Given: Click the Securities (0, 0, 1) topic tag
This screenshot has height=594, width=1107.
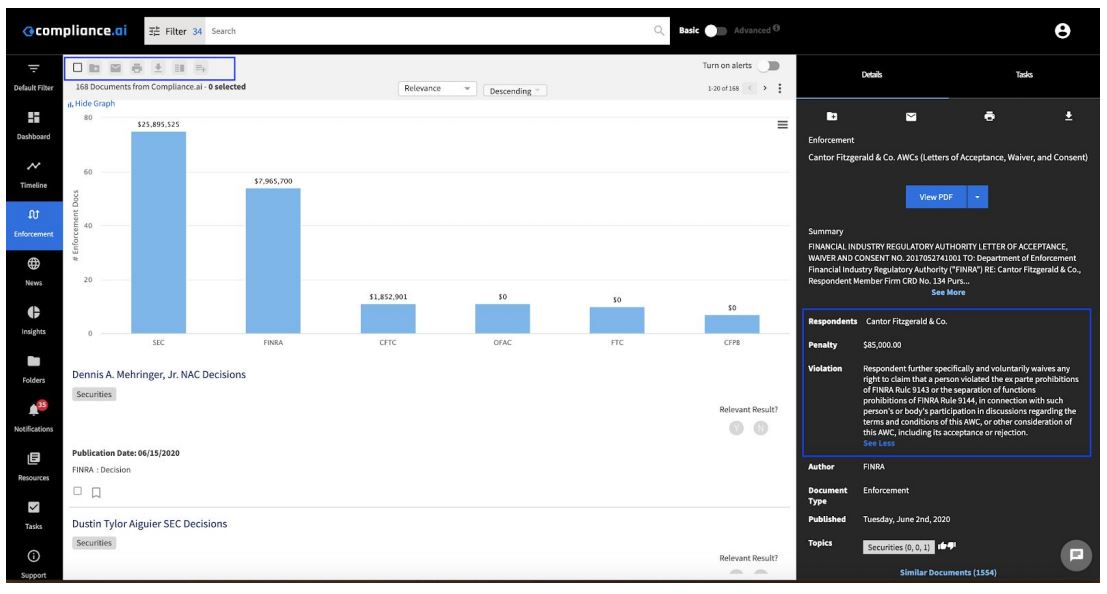Looking at the screenshot, I should (x=899, y=547).
